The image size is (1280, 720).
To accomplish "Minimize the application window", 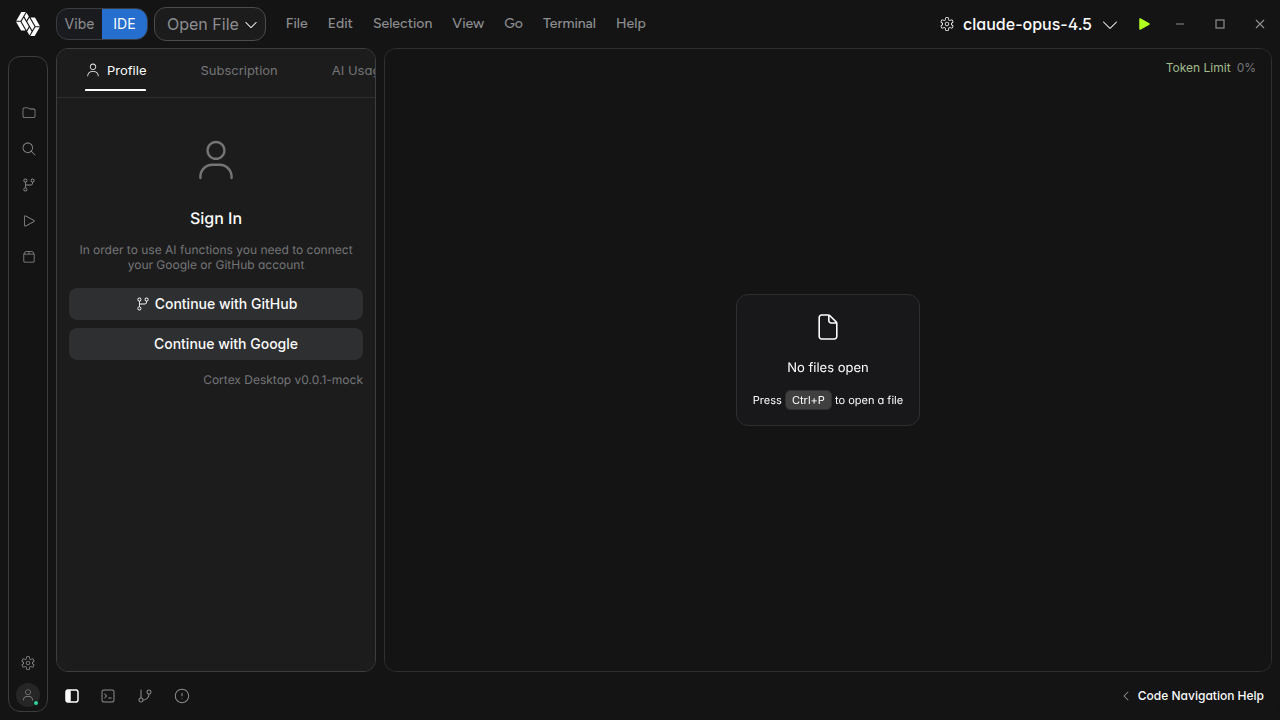I will point(1180,24).
